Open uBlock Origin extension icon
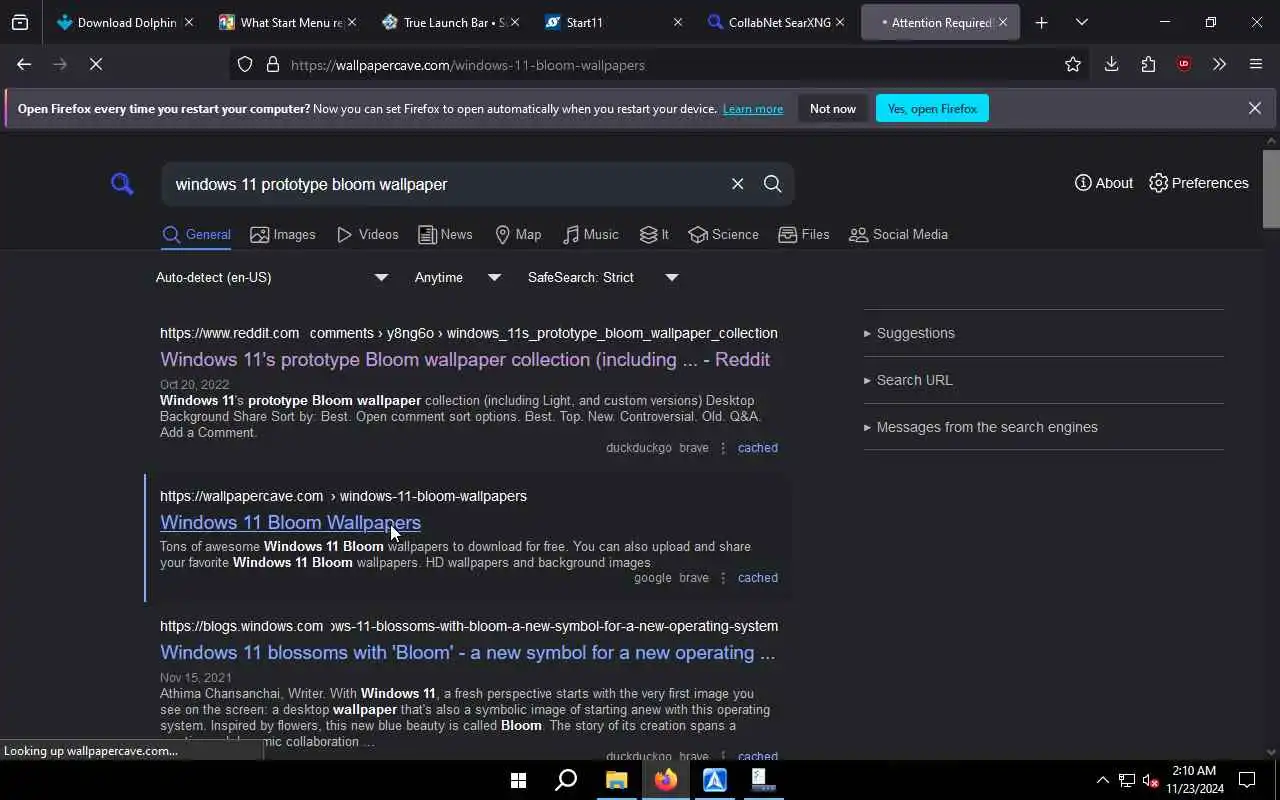The height and width of the screenshot is (800, 1280). pos(1184,64)
